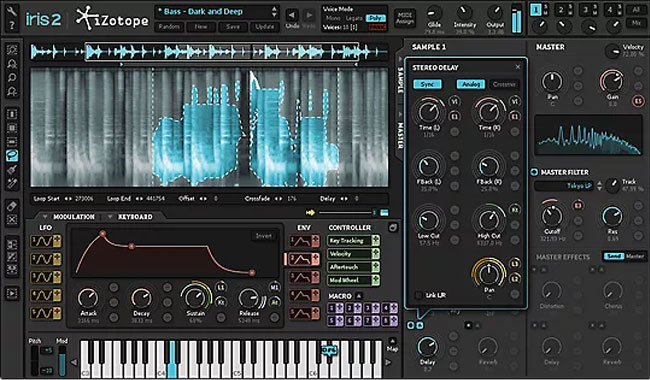
Task: Expand the Macro section arrow
Action: (359, 296)
